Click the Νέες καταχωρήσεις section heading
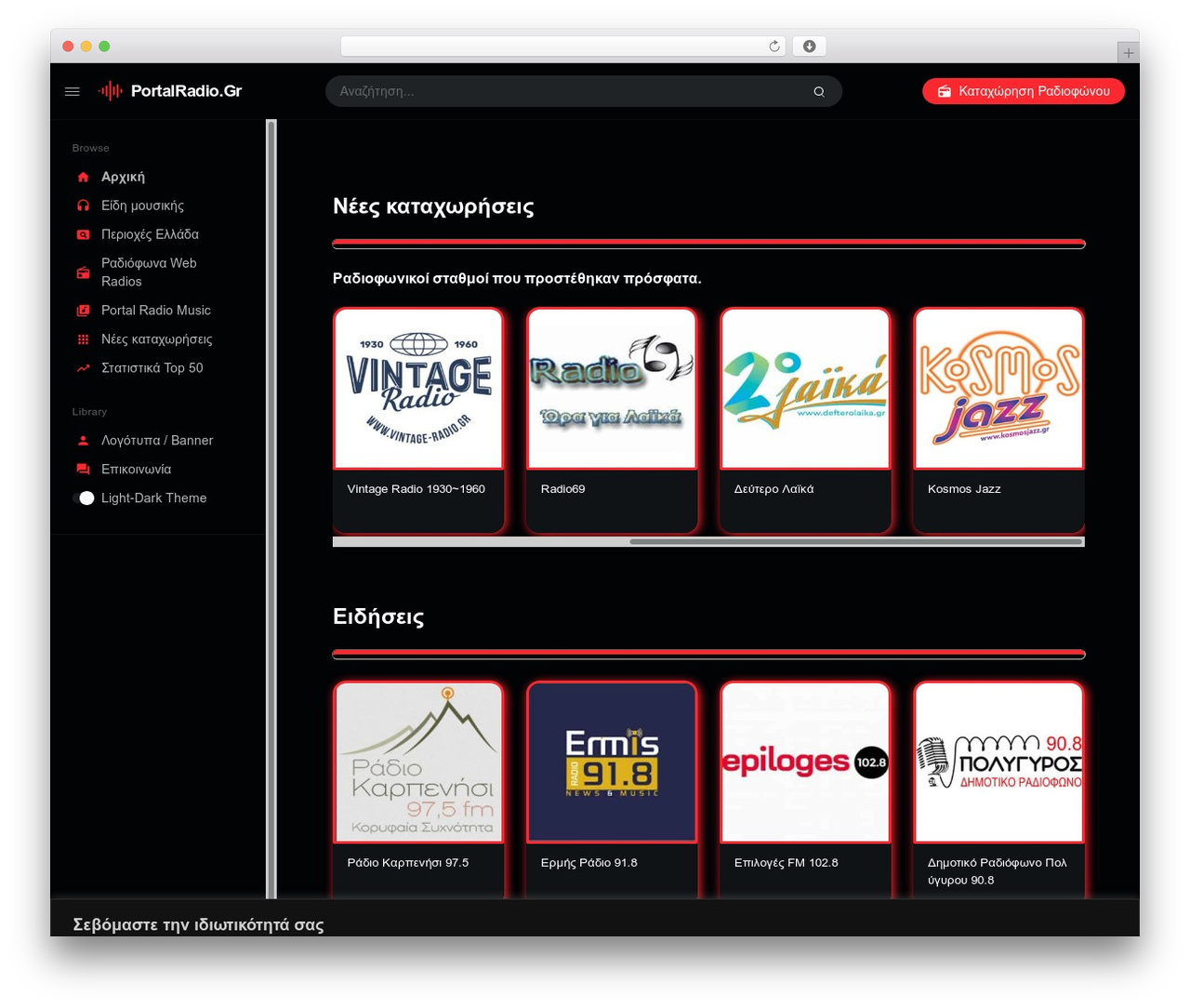Screen dimensions: 1190x1008 [433, 206]
